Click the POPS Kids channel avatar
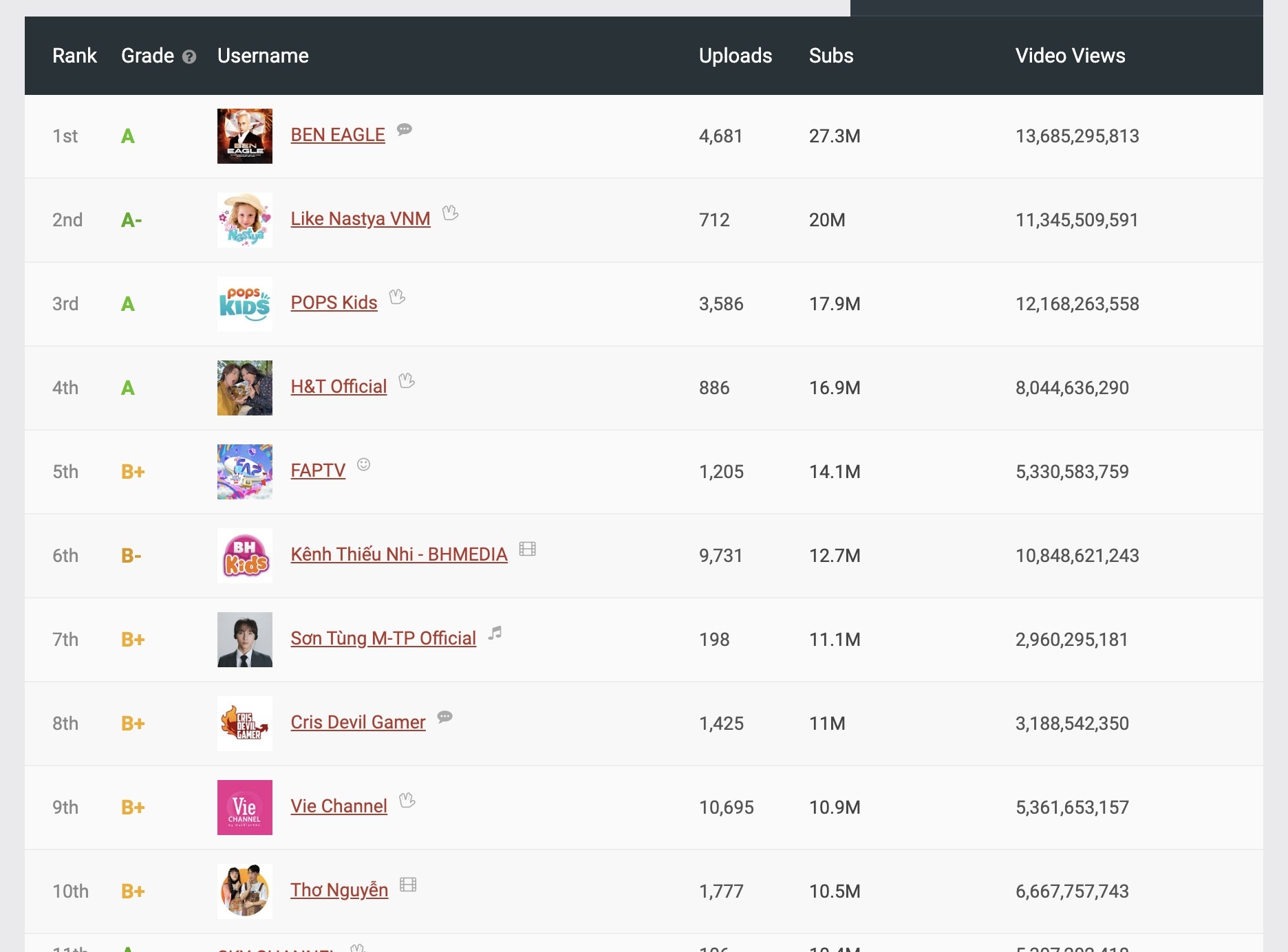Viewport: 1288px width, 952px height. (x=245, y=304)
